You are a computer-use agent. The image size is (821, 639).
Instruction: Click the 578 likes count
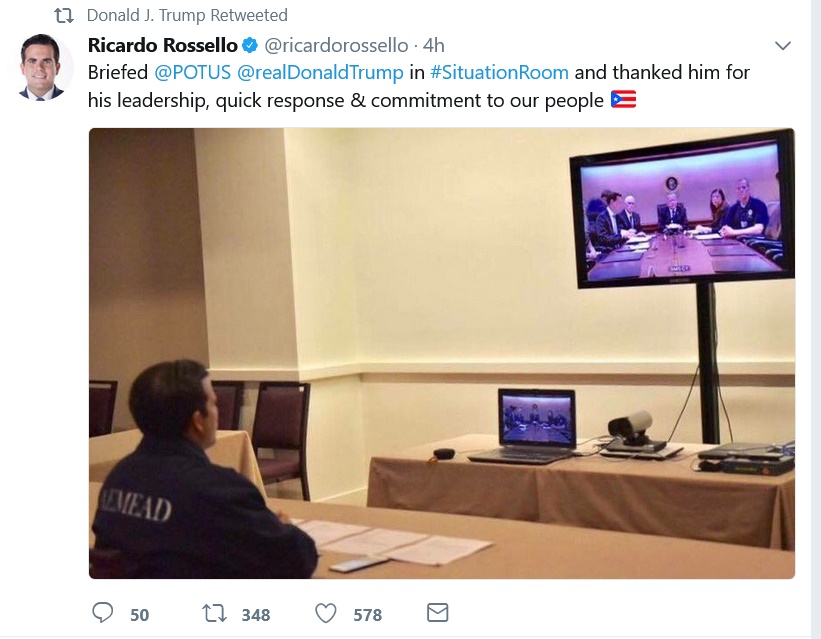click(368, 614)
